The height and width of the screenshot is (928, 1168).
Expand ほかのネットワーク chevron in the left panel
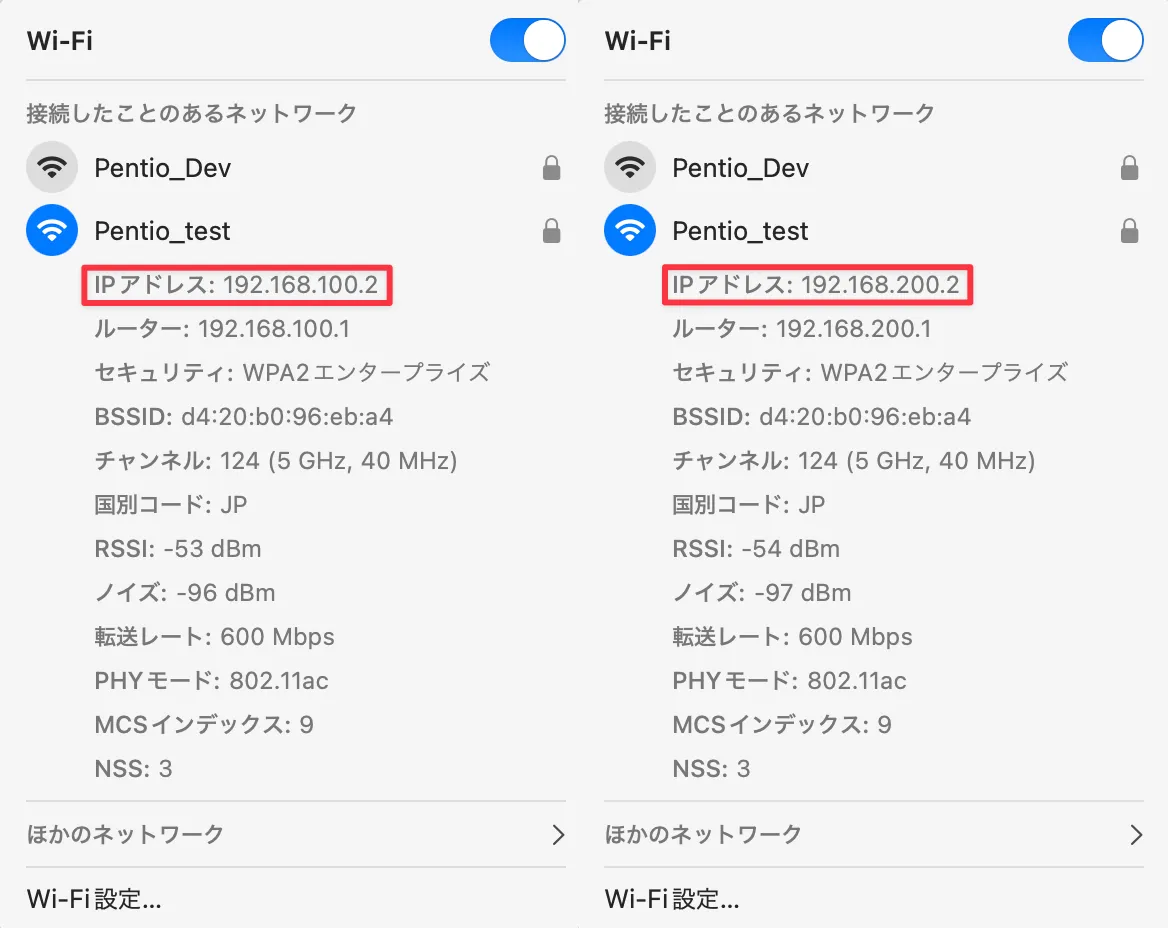558,834
